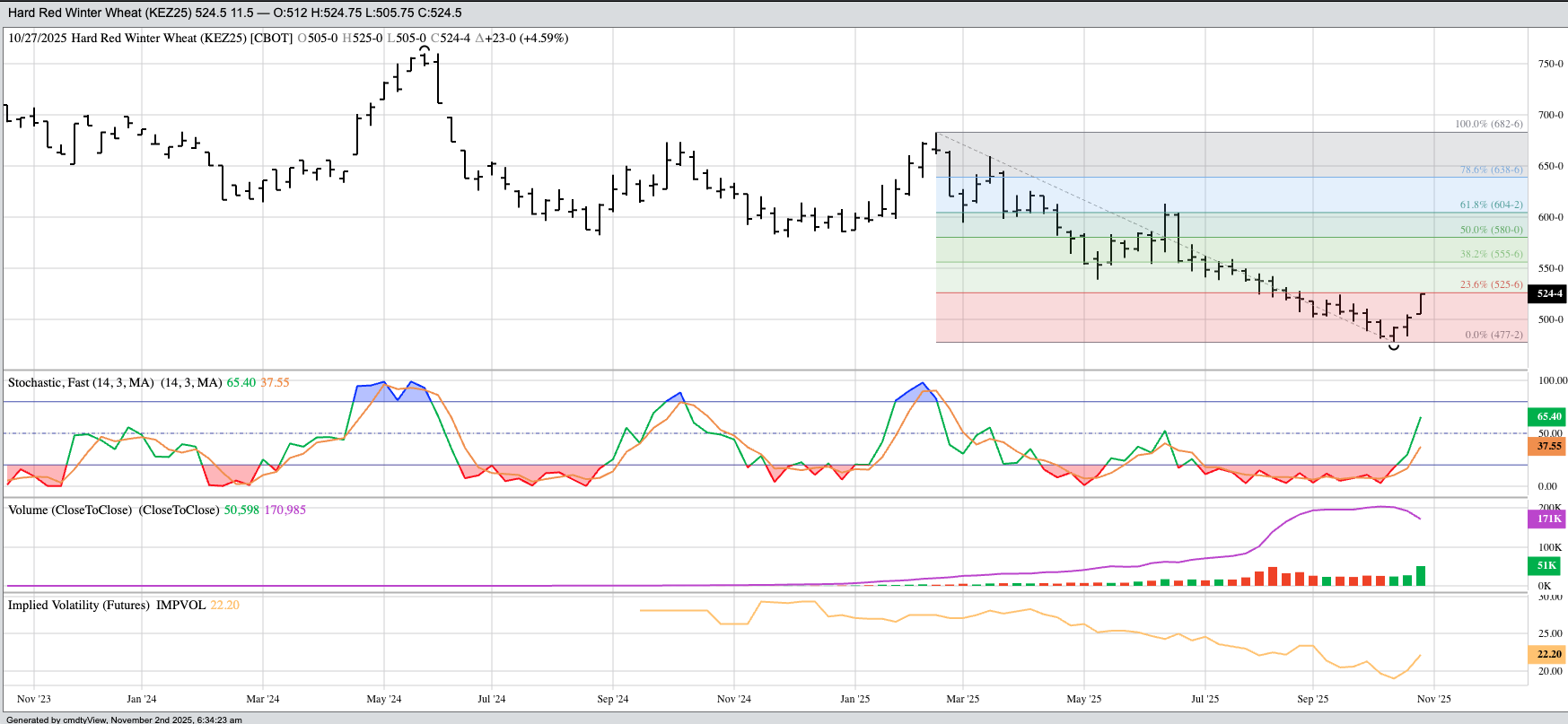
Task: Click the orange 37.55 stochastic value tag
Action: click(x=1548, y=446)
